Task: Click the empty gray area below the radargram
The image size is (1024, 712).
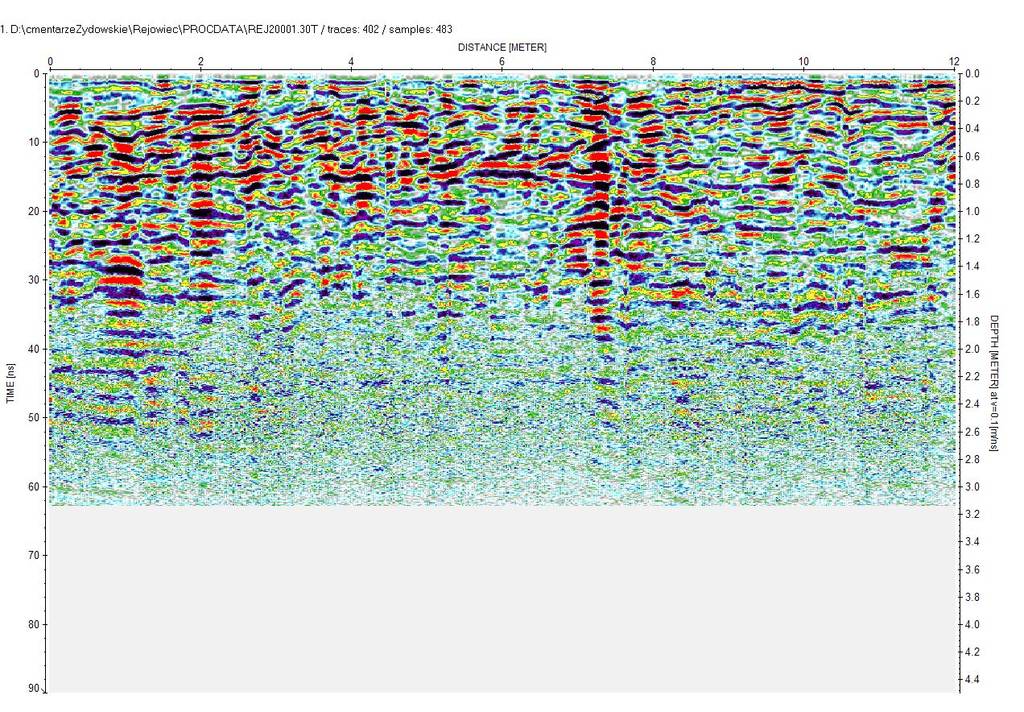Action: 500,600
